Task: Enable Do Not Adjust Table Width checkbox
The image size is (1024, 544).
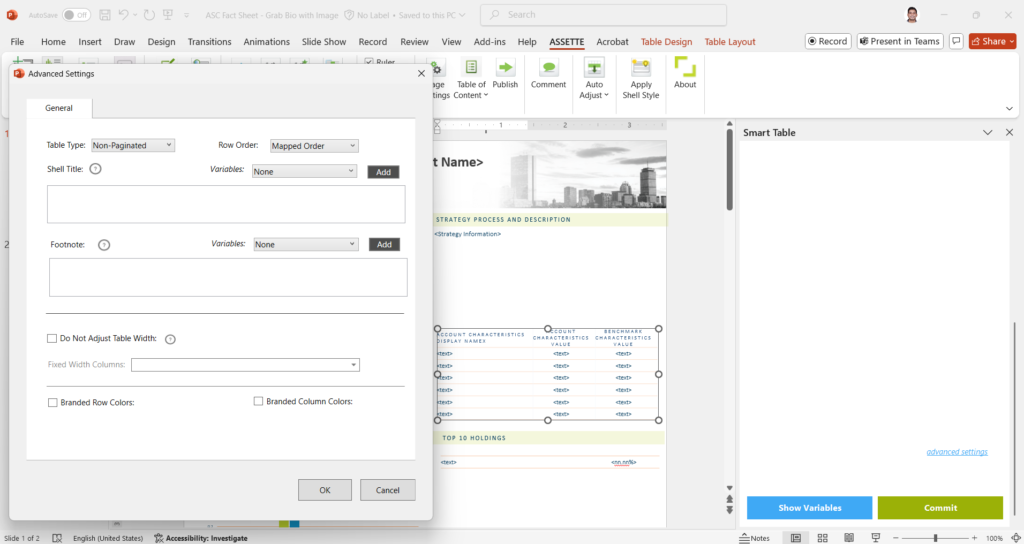Action: (52, 339)
